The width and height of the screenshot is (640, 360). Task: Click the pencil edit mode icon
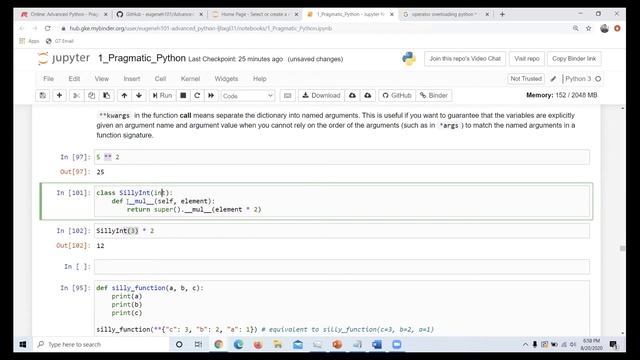(x=553, y=79)
